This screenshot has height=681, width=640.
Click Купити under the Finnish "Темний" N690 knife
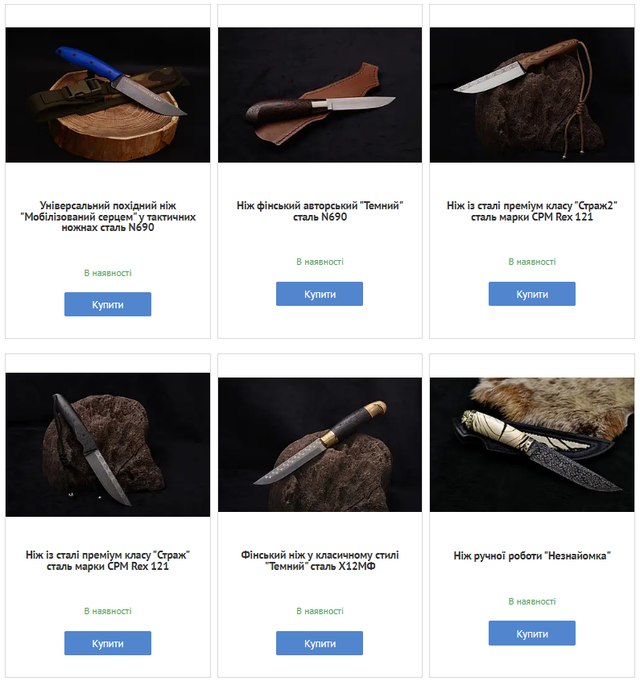[320, 294]
